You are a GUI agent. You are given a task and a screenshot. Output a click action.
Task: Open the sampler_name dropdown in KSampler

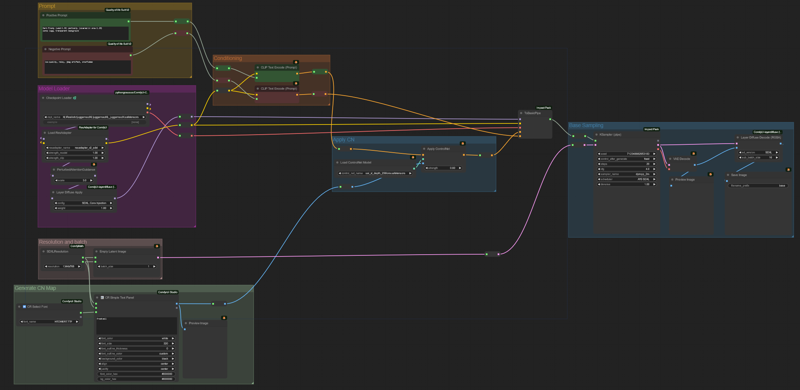click(x=628, y=174)
